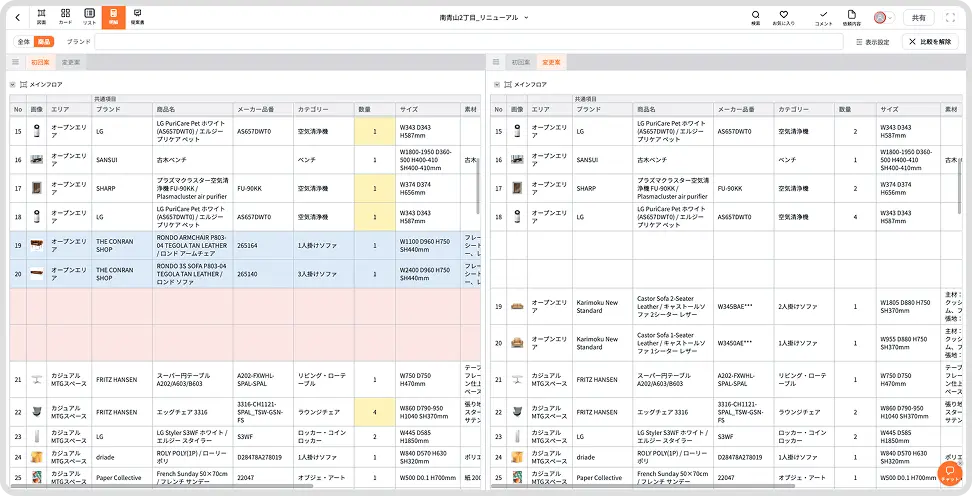Select the left panel 変更案 tab
Image resolution: width=972 pixels, height=496 pixels.
71,62
